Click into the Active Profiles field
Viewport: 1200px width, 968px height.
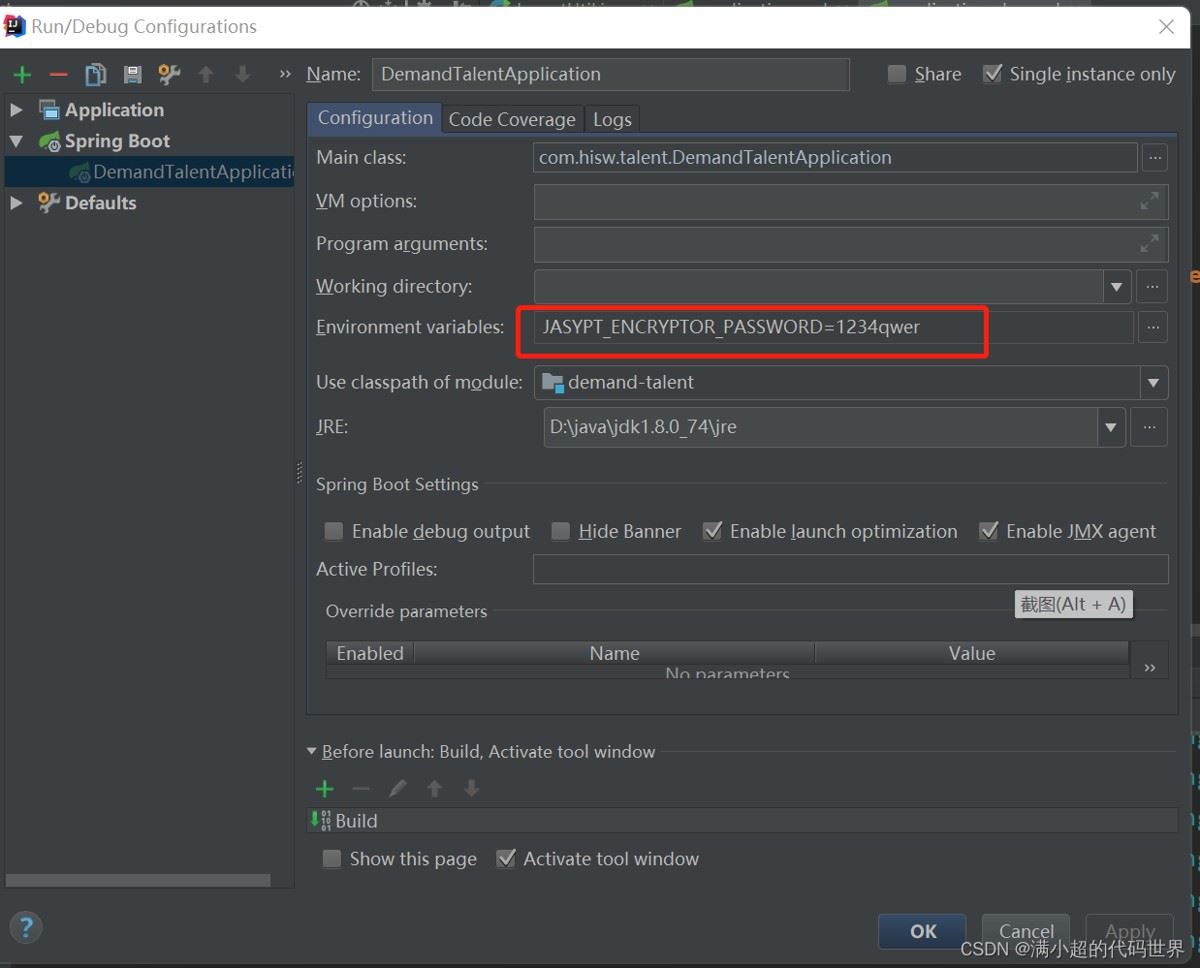[x=850, y=569]
